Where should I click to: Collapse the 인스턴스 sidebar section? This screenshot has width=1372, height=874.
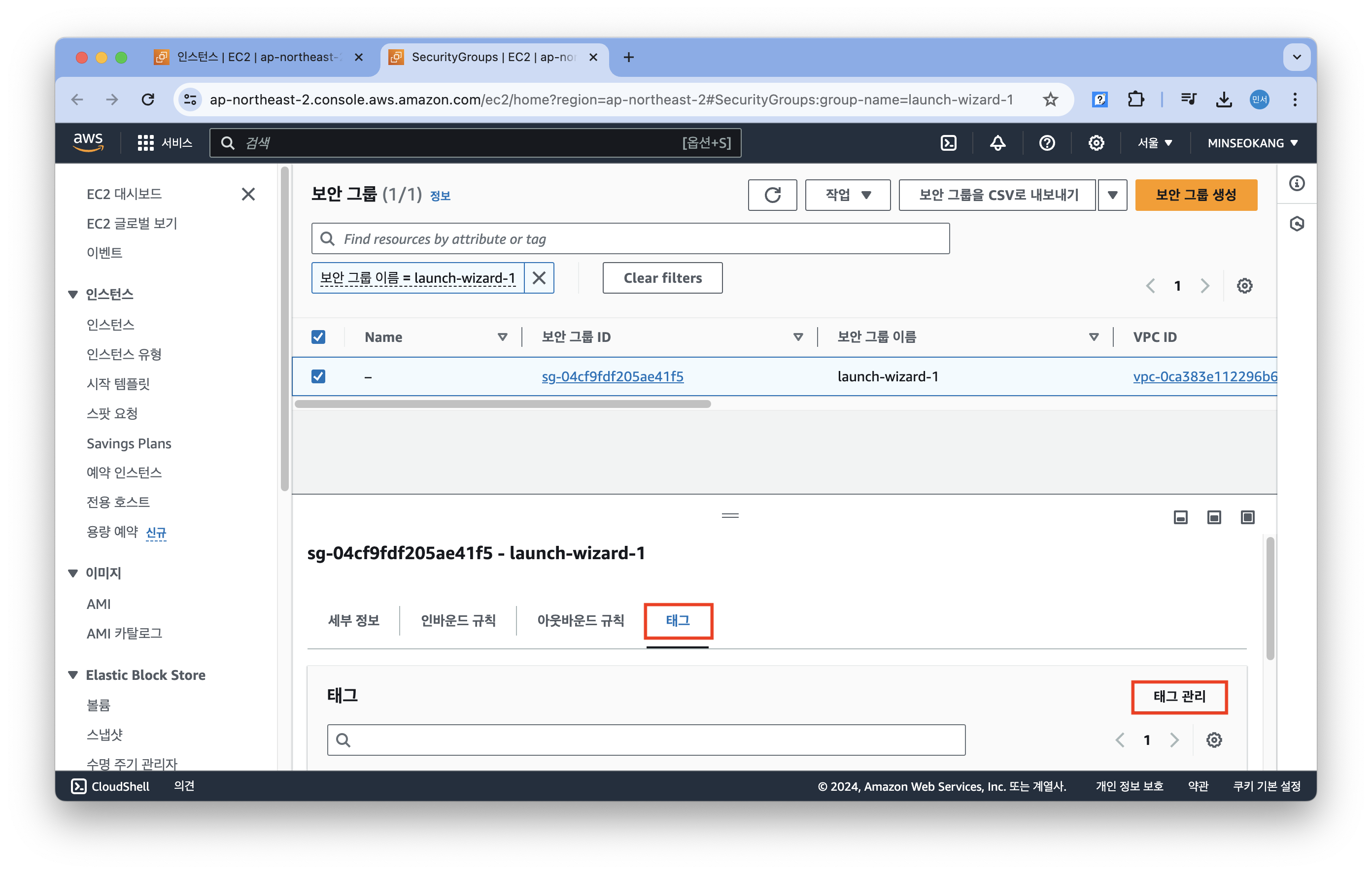coord(73,294)
